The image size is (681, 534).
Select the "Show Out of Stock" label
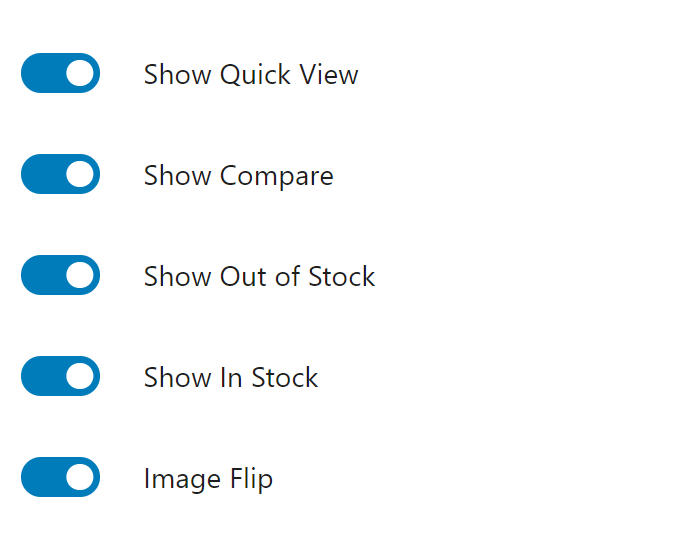pyautogui.click(x=259, y=277)
